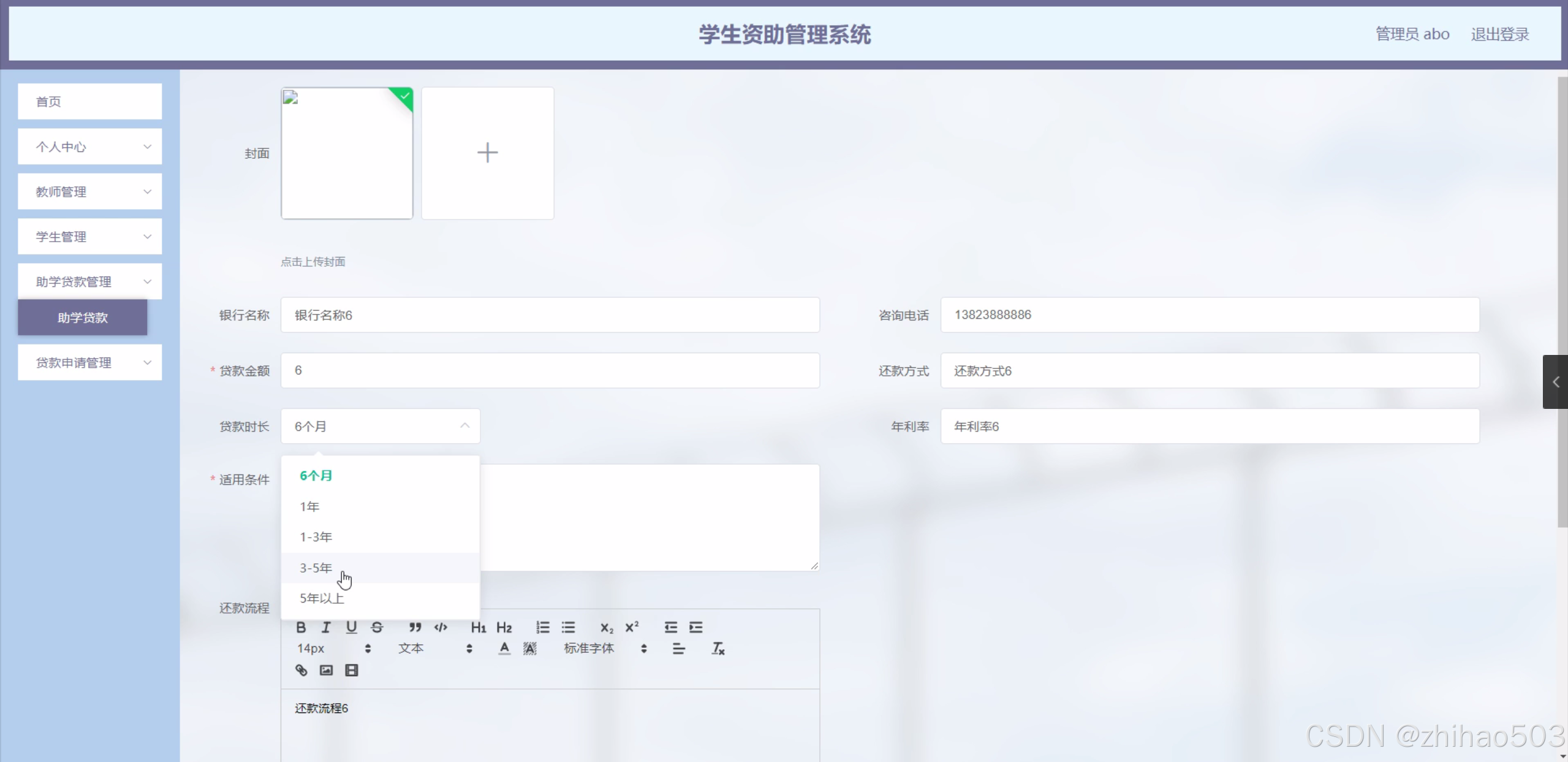The image size is (1568, 762).
Task: Choose 5年以上 from the duration list
Action: click(322, 598)
